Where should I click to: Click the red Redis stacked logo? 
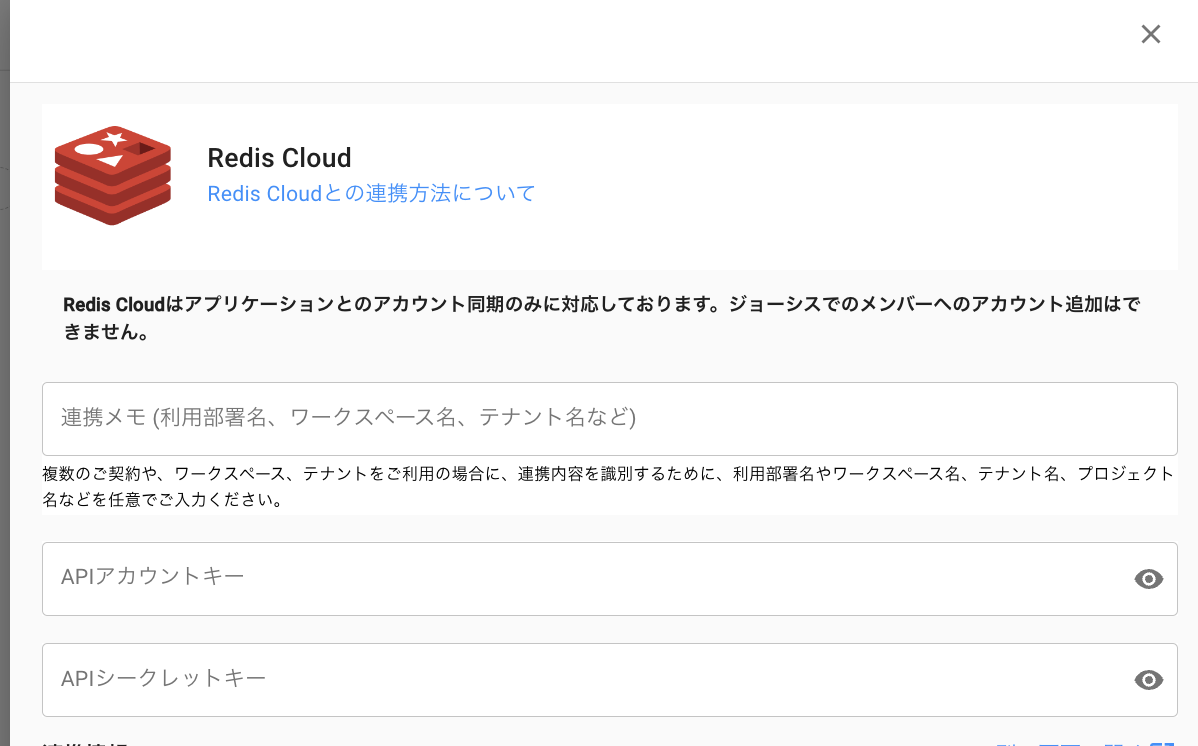(x=112, y=175)
